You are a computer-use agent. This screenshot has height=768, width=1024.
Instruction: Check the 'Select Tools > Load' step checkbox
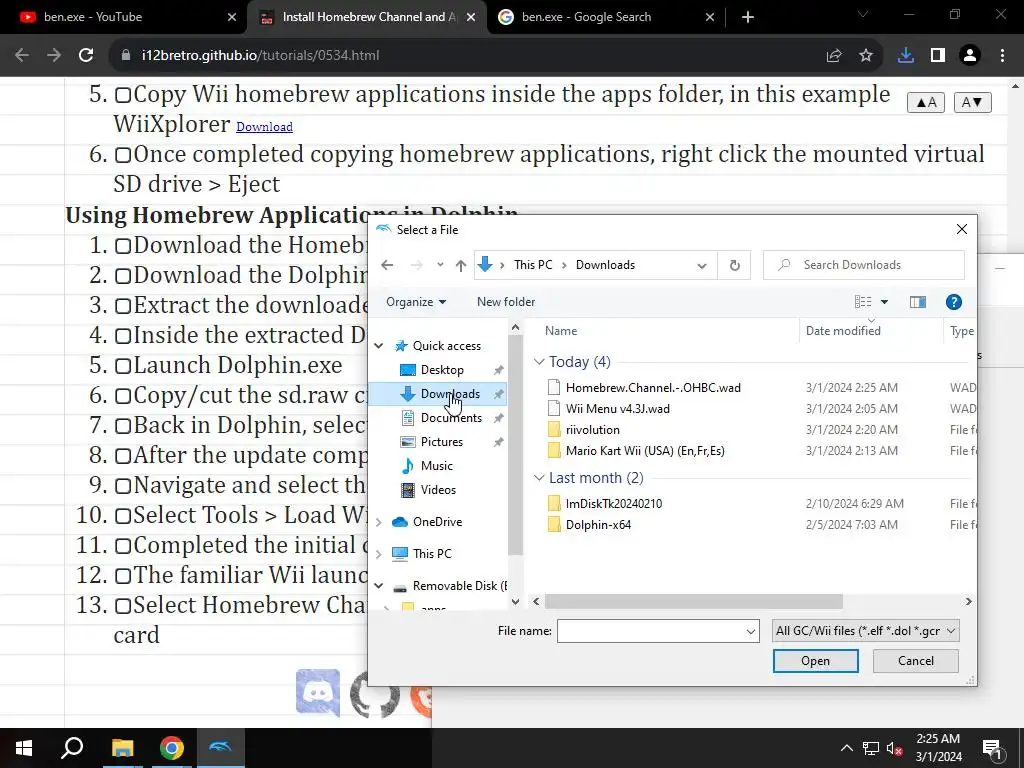pos(123,517)
